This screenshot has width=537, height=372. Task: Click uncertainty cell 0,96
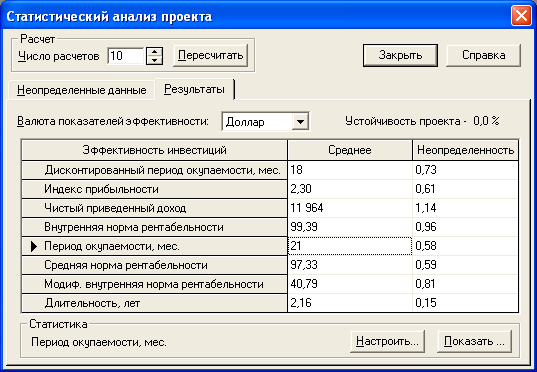coord(465,227)
